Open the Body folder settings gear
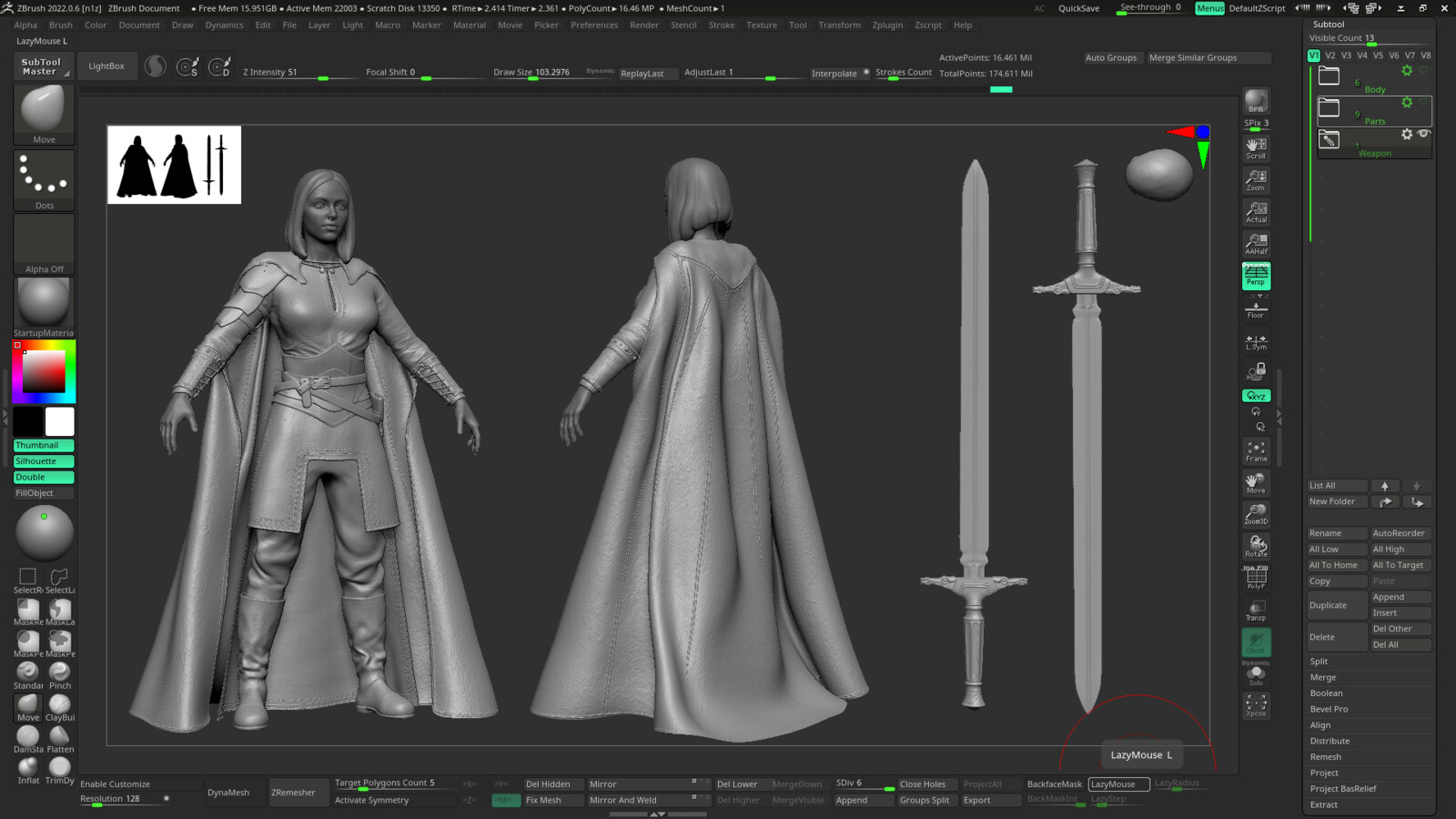Viewport: 1456px width, 819px height. click(x=1407, y=70)
